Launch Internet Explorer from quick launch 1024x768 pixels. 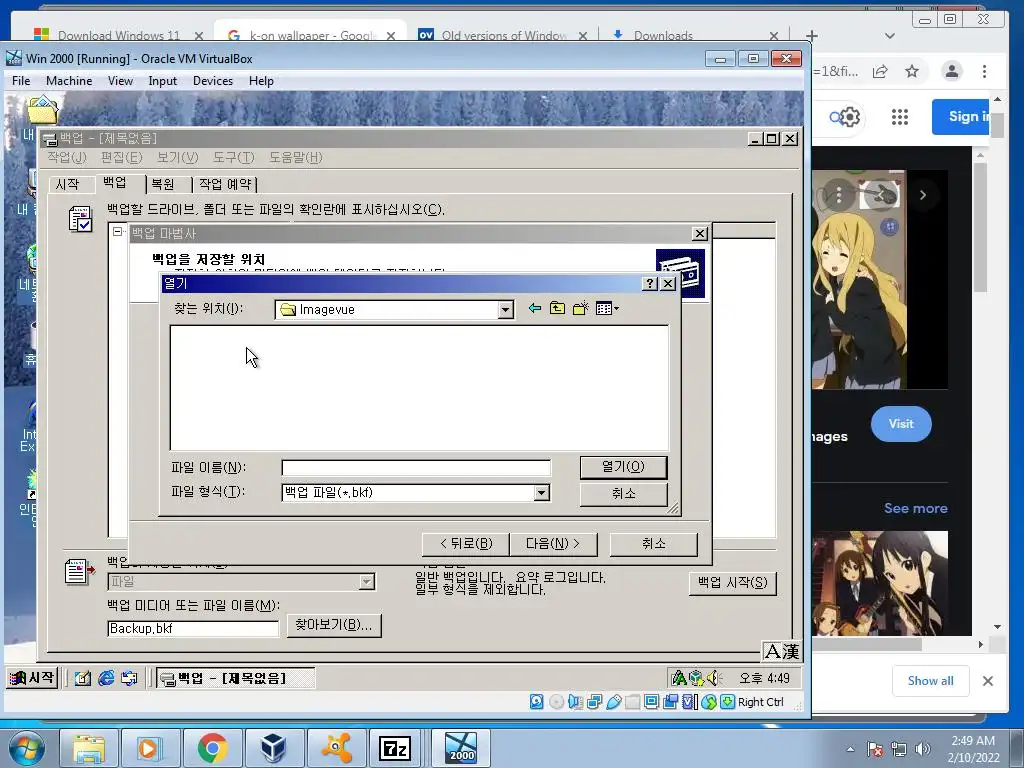(x=106, y=679)
